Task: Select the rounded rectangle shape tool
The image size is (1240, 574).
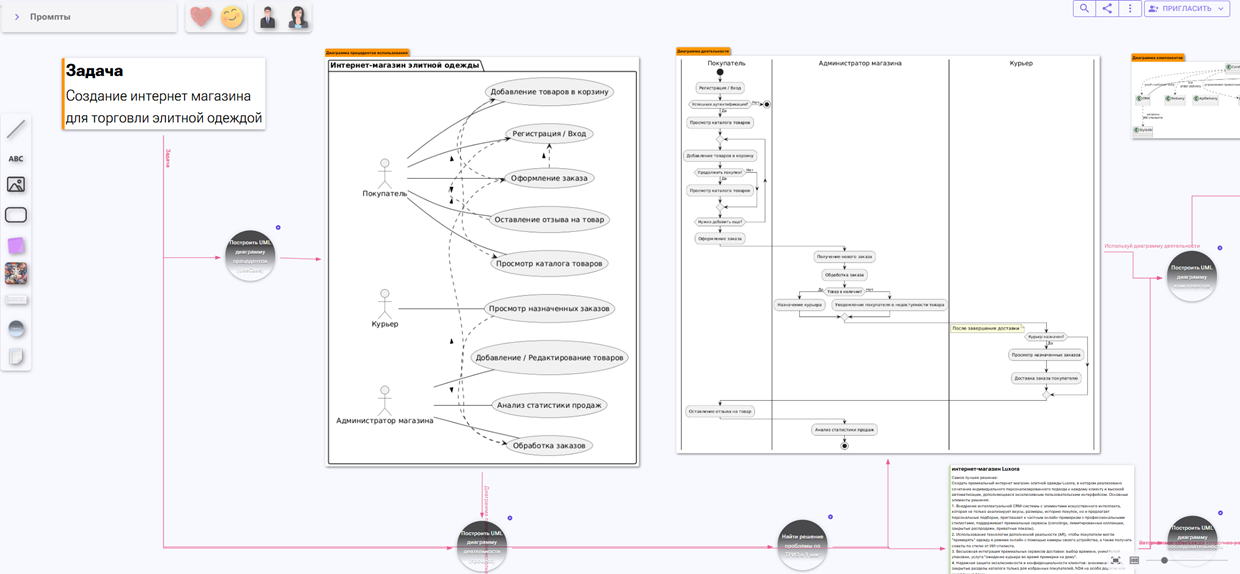Action: (x=16, y=215)
